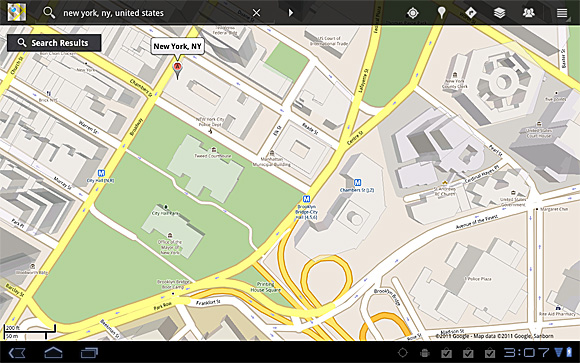Viewport: 580px width, 363px height.
Task: Expand search with the arrow button
Action: pyautogui.click(x=291, y=13)
